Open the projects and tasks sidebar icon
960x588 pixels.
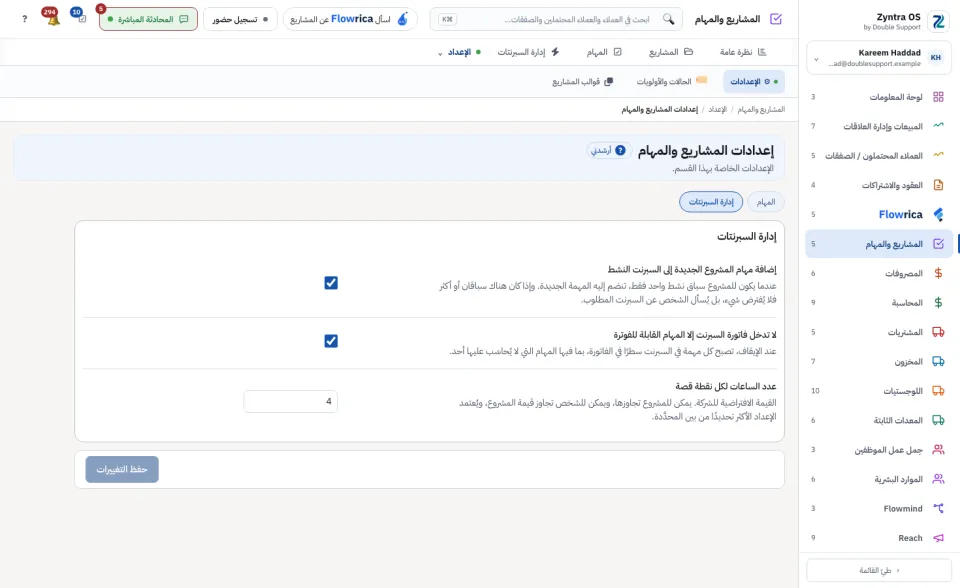[x=938, y=243]
